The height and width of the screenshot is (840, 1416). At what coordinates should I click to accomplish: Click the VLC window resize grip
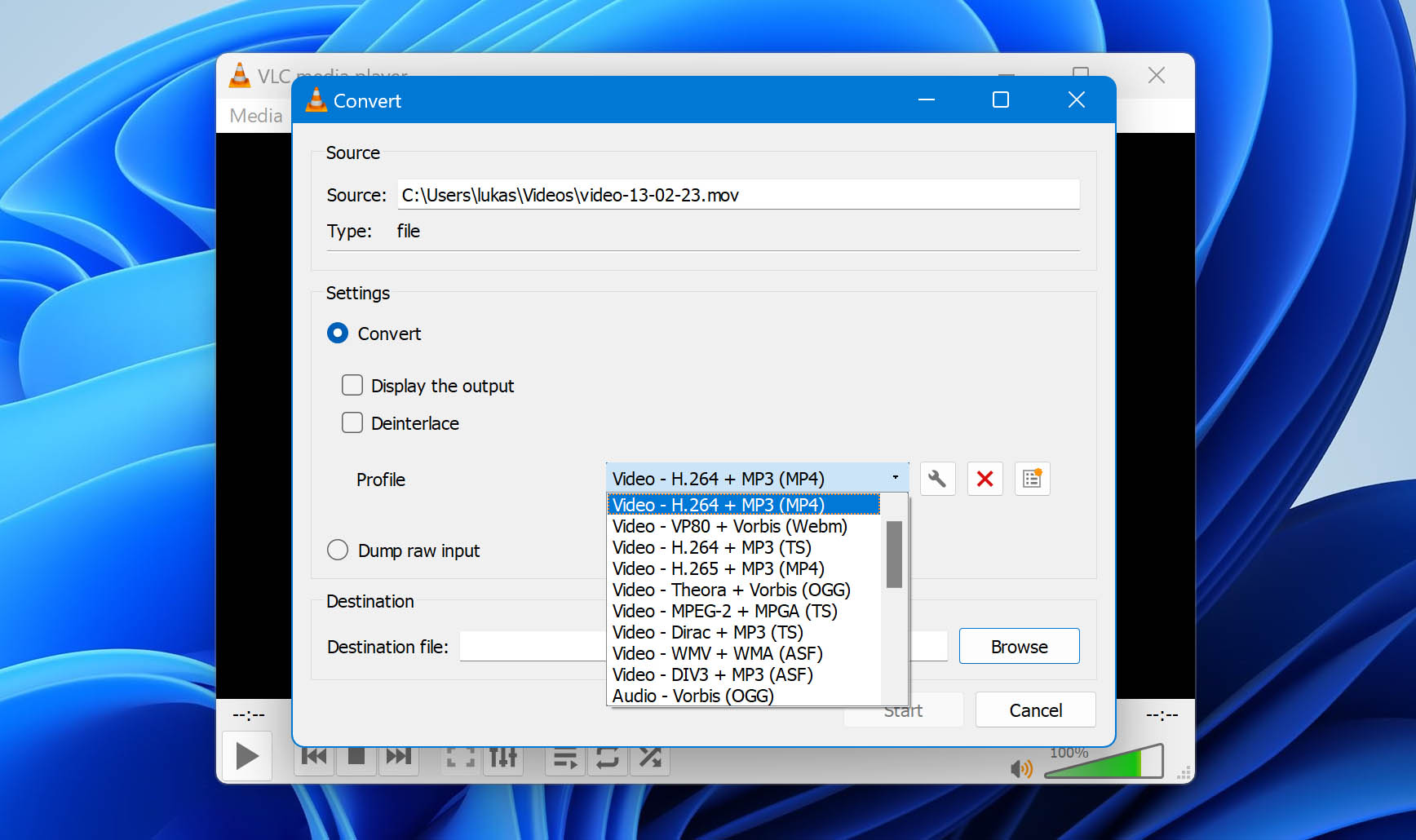1184,773
